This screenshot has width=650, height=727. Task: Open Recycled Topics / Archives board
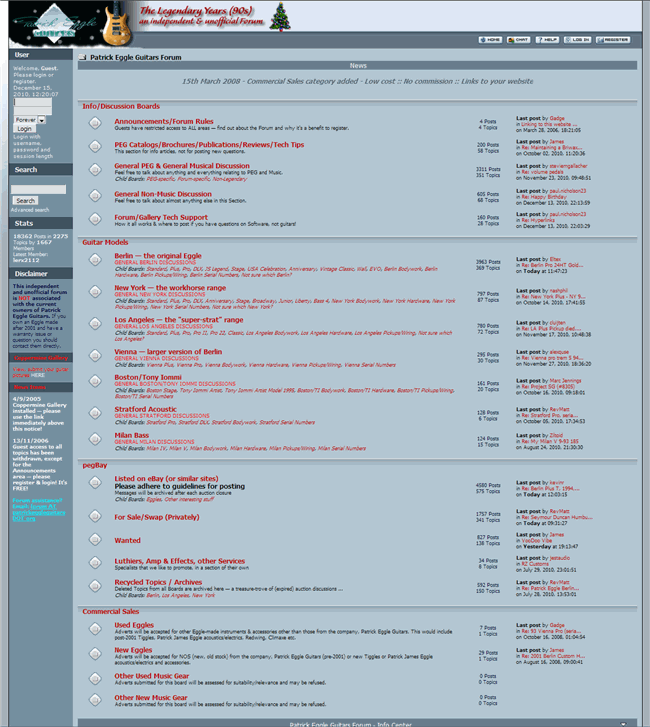click(x=158, y=582)
